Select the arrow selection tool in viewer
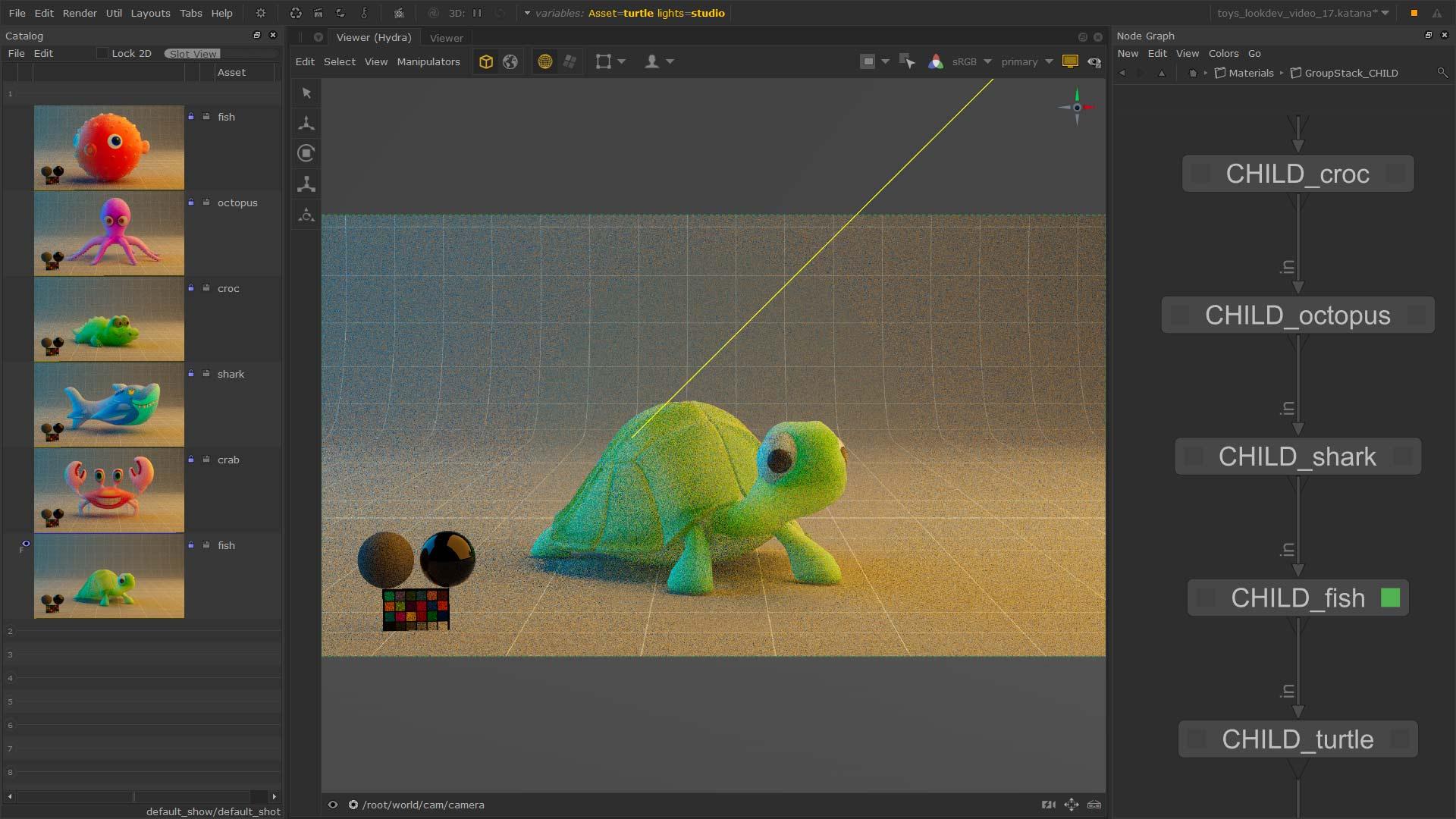Screen dimensions: 1456x819 (306, 93)
